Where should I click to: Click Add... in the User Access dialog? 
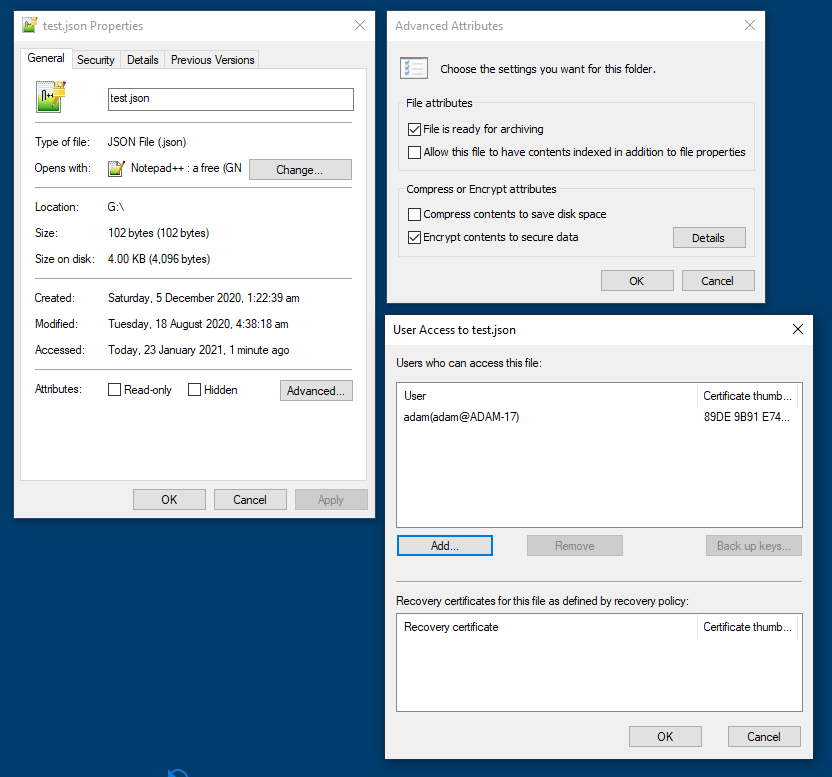pyautogui.click(x=445, y=546)
